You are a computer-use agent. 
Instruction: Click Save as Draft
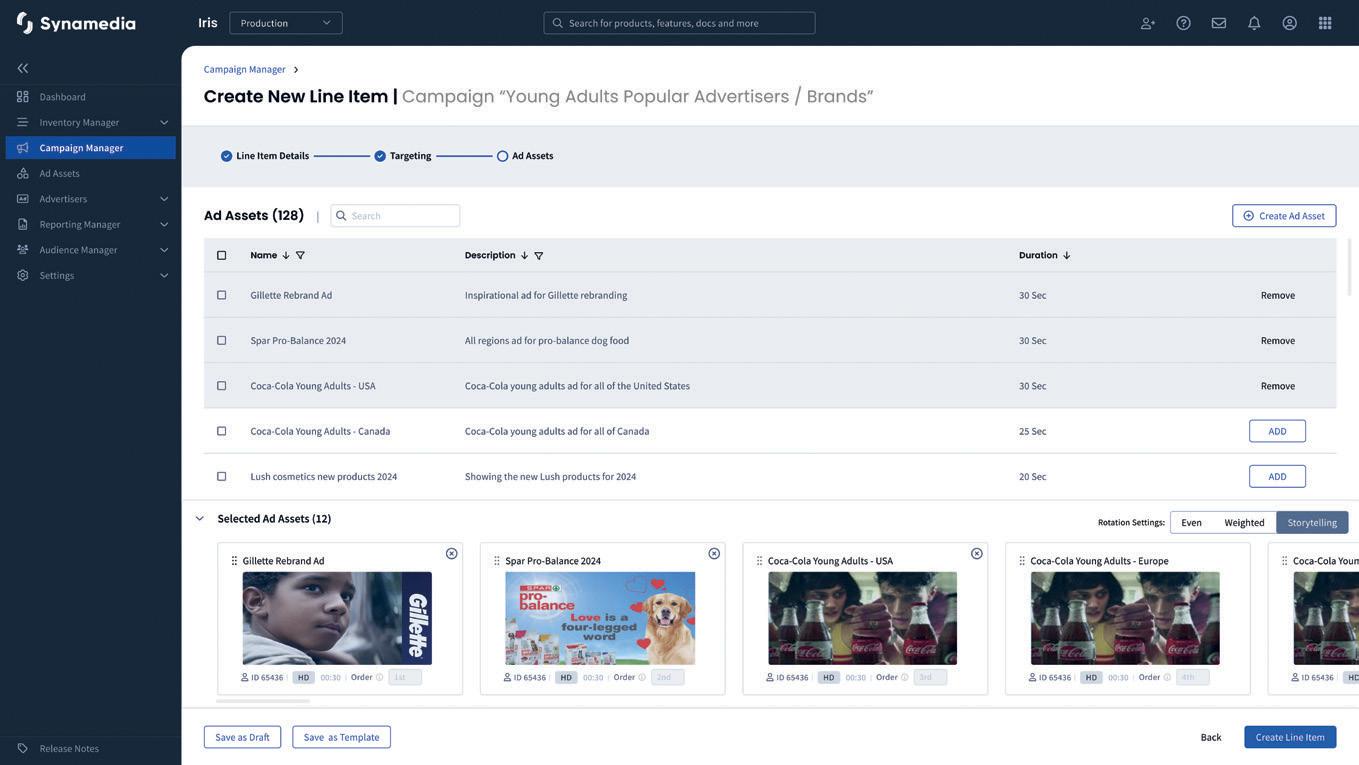tap(243, 737)
